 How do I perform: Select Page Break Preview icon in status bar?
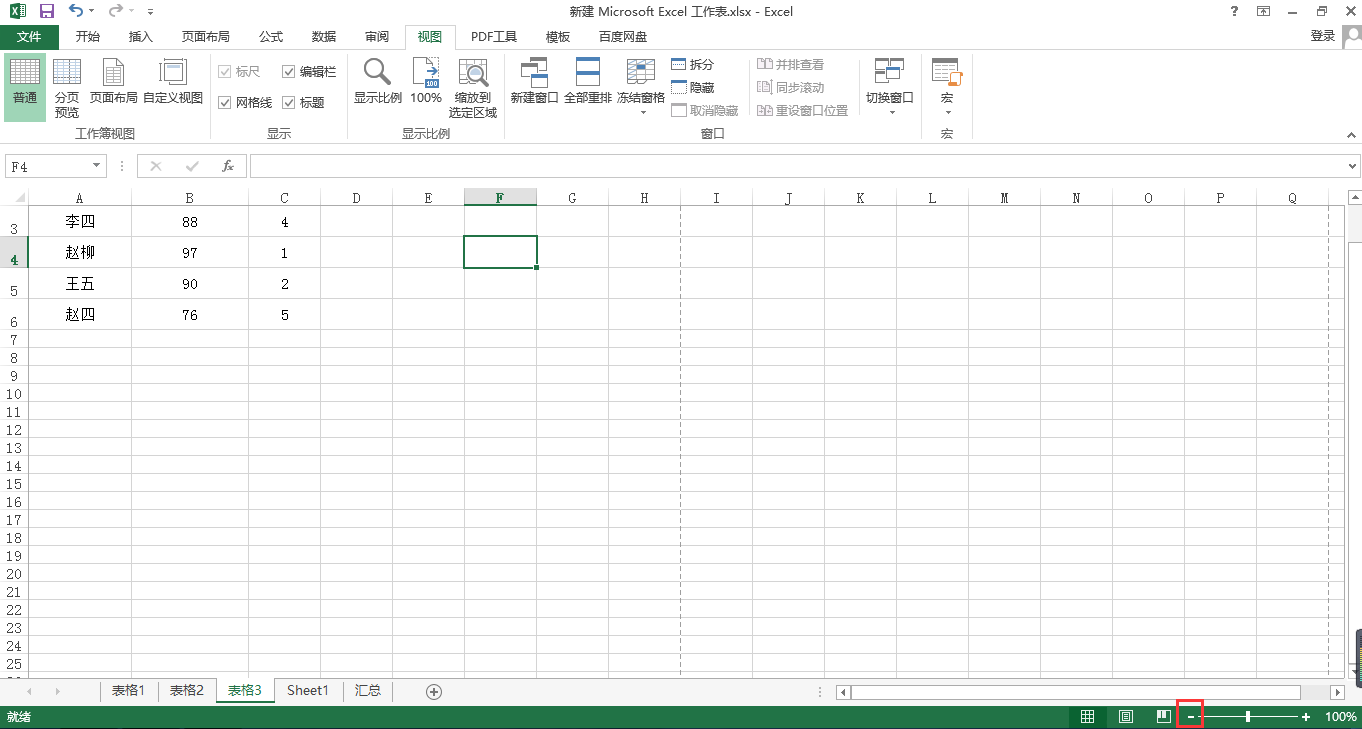point(1163,717)
